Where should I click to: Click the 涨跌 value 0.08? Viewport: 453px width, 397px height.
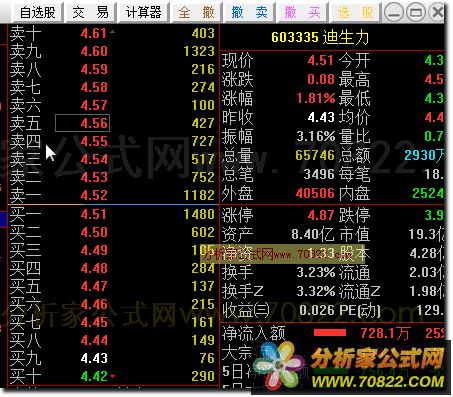point(321,79)
